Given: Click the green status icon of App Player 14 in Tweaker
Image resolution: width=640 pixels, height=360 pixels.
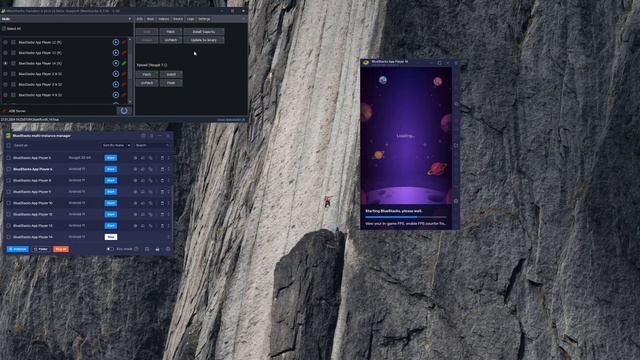Looking at the screenshot, I should point(124,63).
